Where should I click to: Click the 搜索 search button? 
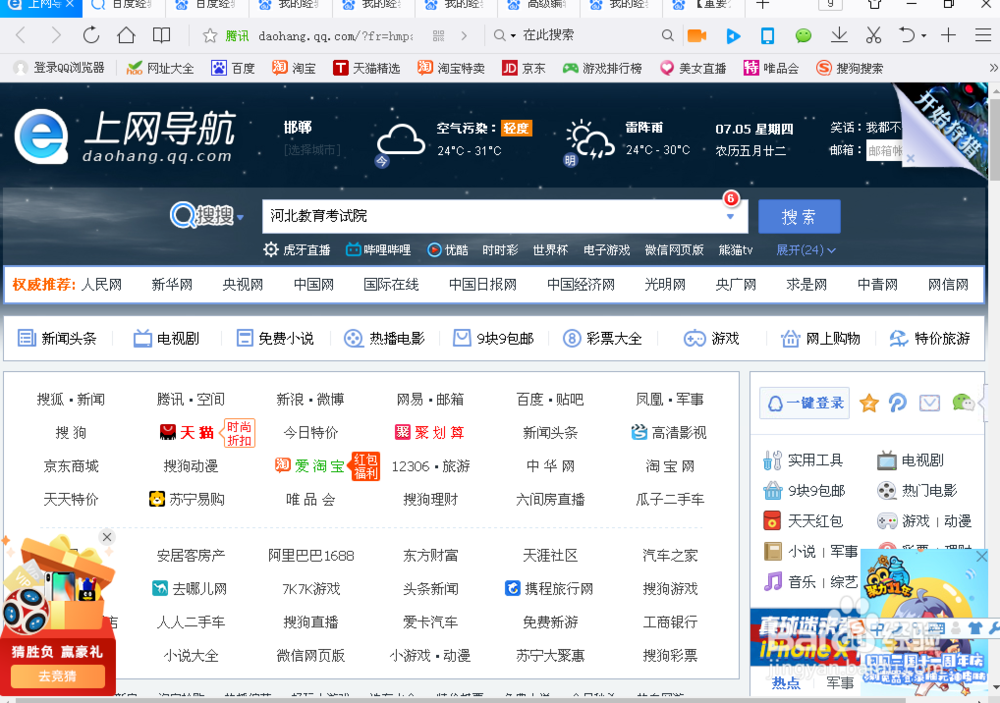(x=799, y=216)
